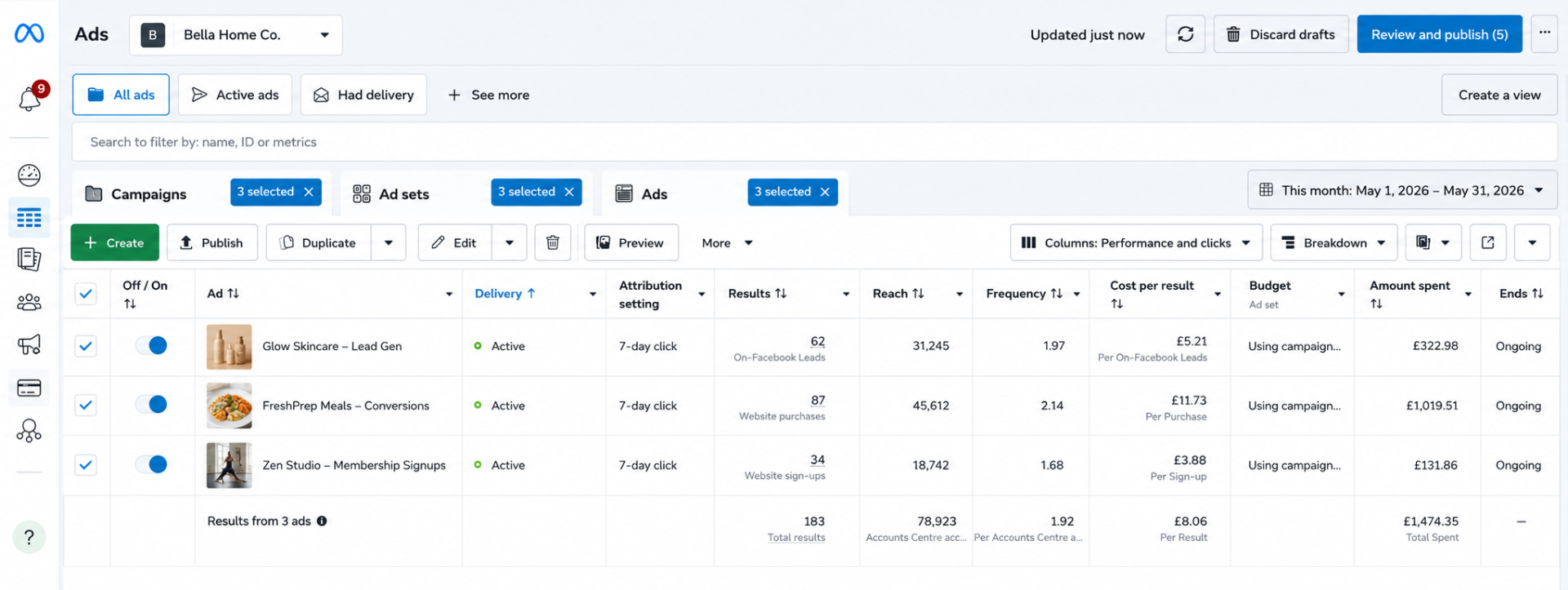Open the megaphone Advertising settings icon
Viewport: 1568px width, 590px height.
[29, 344]
